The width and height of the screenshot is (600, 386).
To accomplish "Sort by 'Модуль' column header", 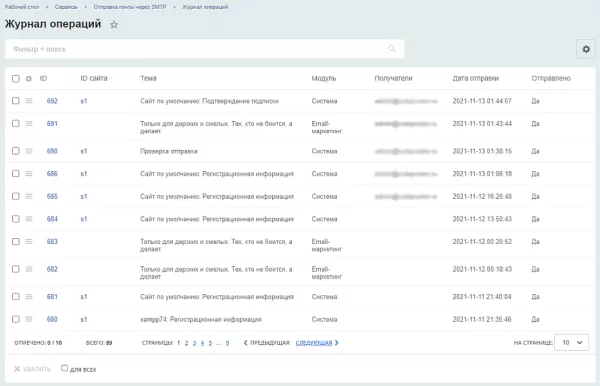I will (x=324, y=78).
